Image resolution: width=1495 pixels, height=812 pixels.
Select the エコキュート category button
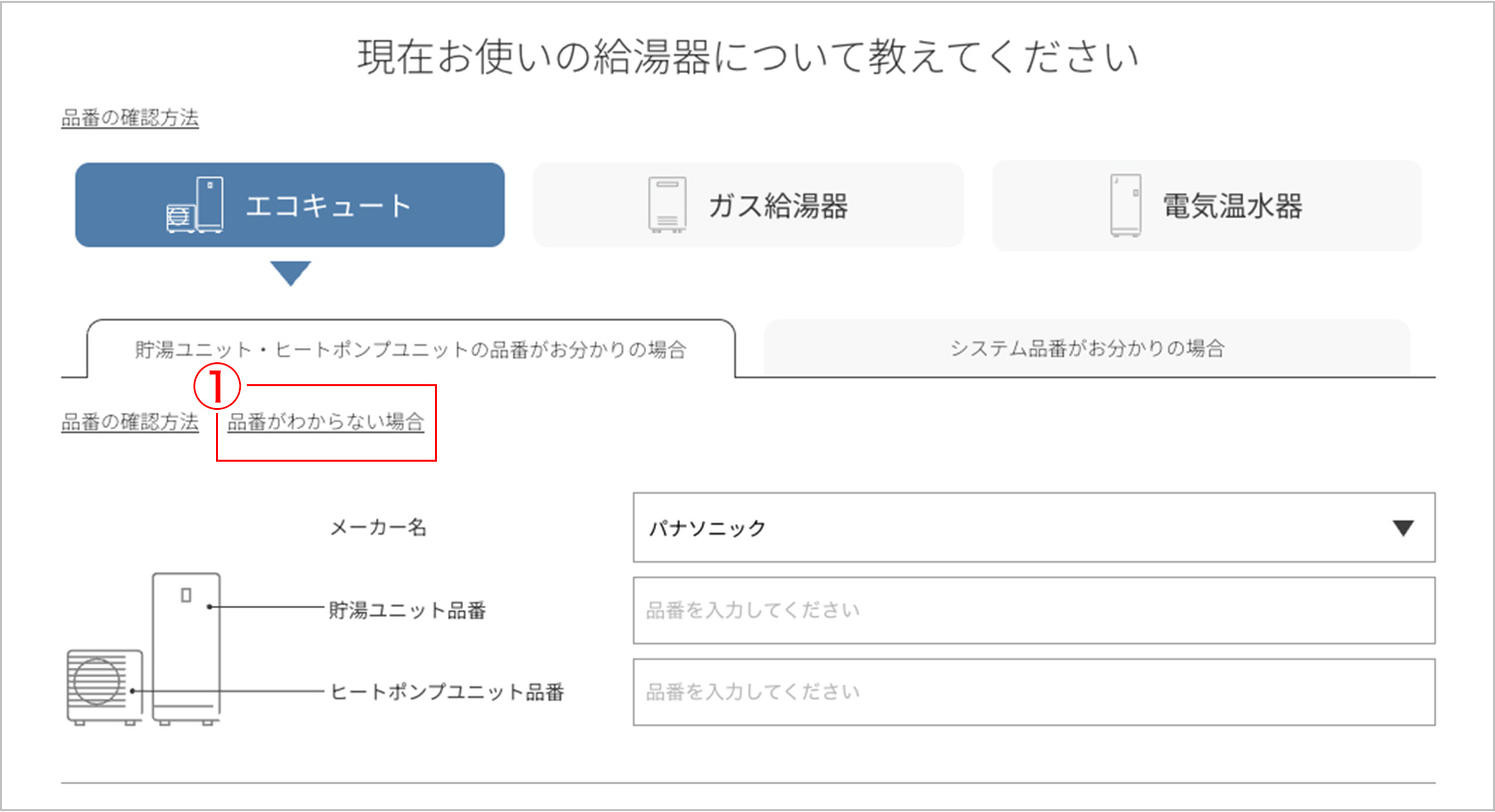(x=290, y=205)
